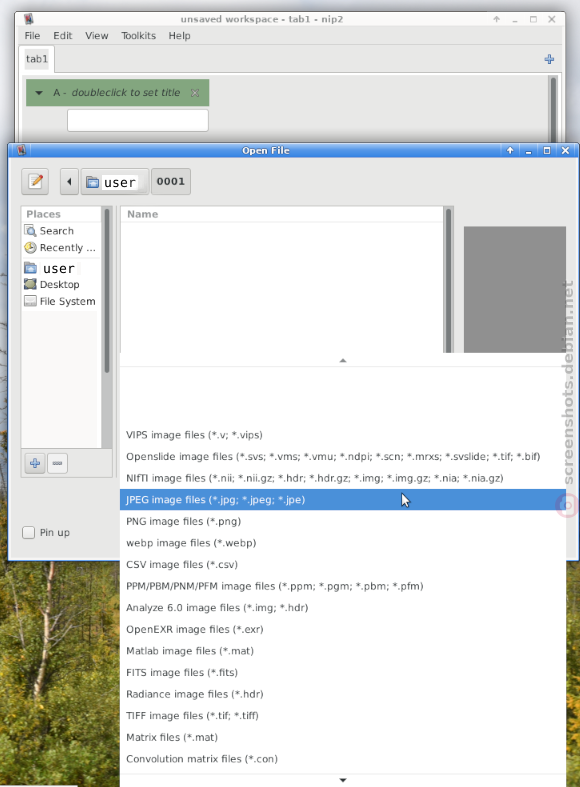Open the Toolkits menu
The height and width of the screenshot is (787, 580).
tap(138, 36)
